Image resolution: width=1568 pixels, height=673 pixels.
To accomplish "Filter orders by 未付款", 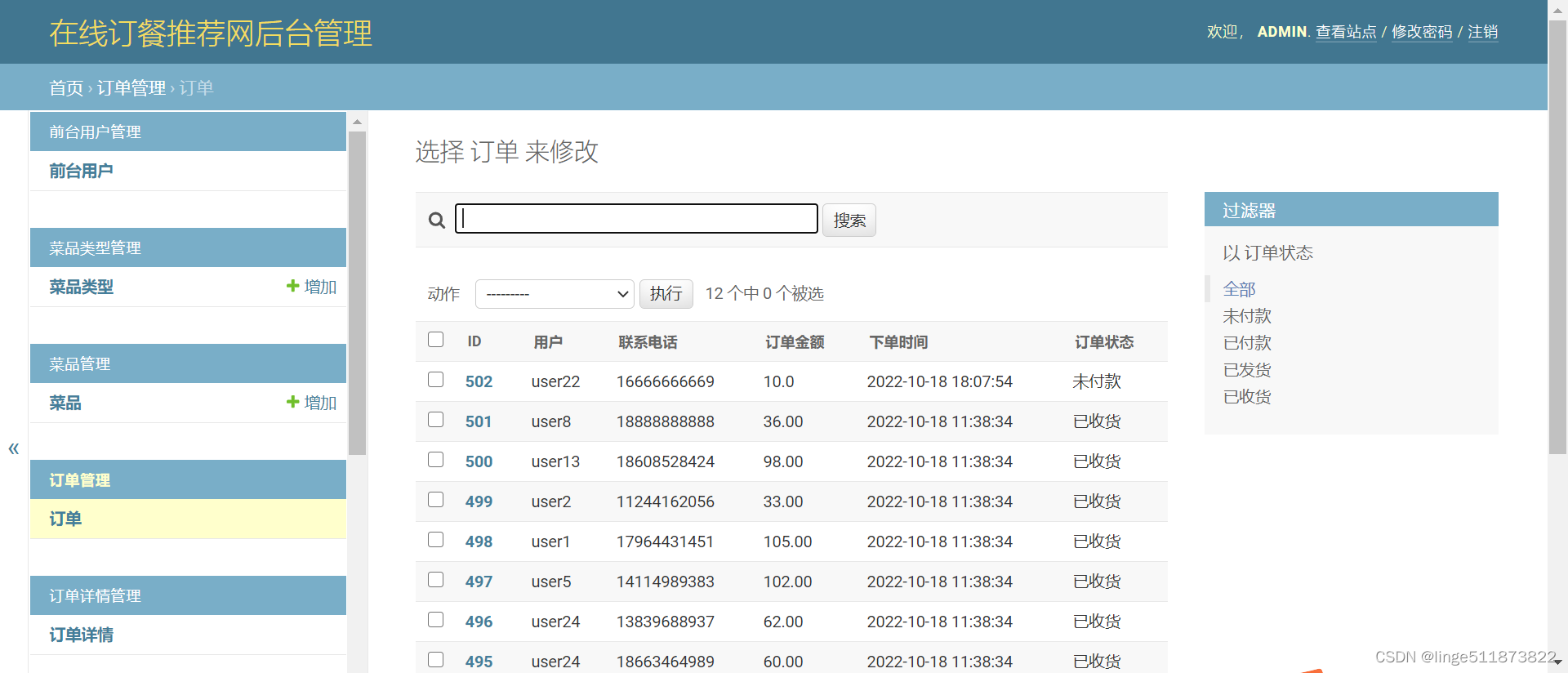I will point(1247,316).
